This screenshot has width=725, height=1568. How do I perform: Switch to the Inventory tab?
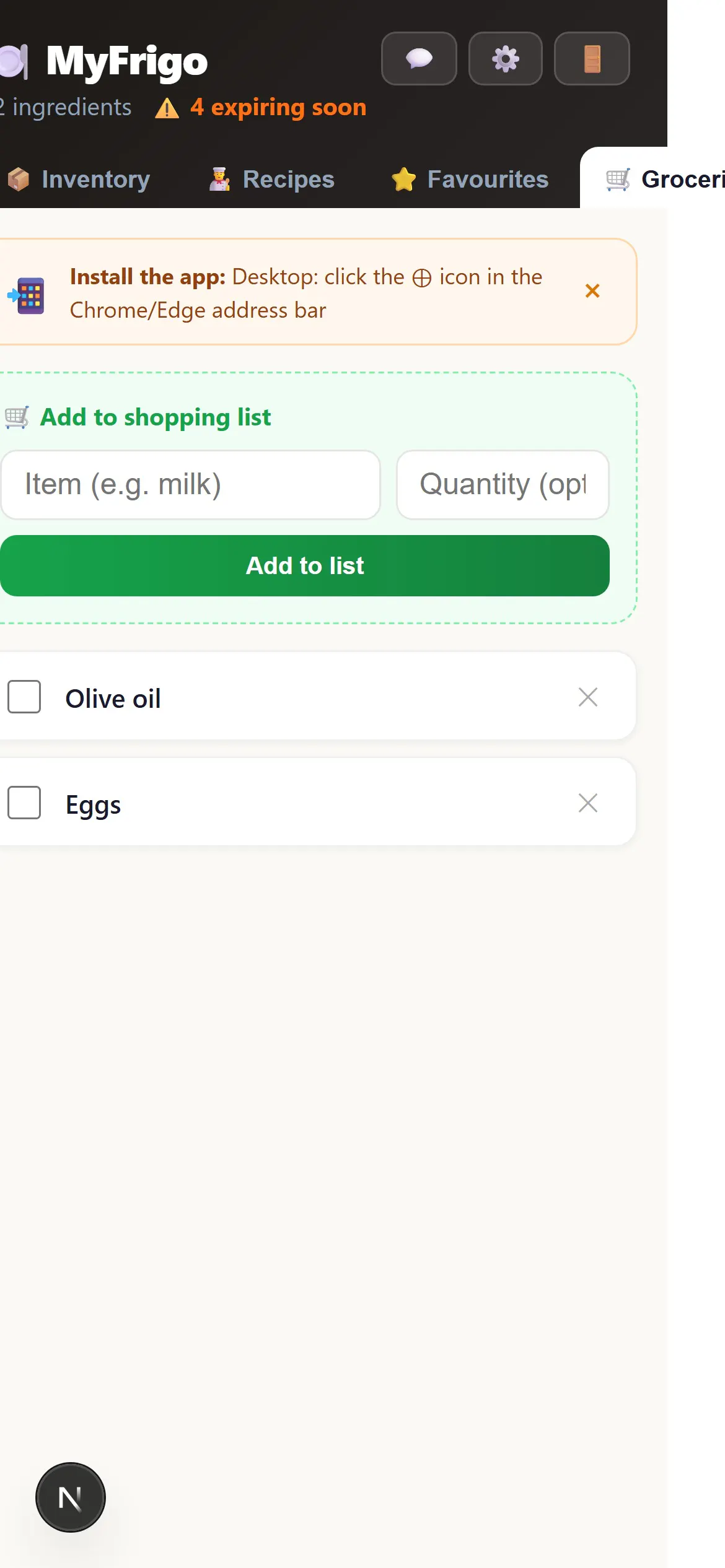tap(79, 179)
